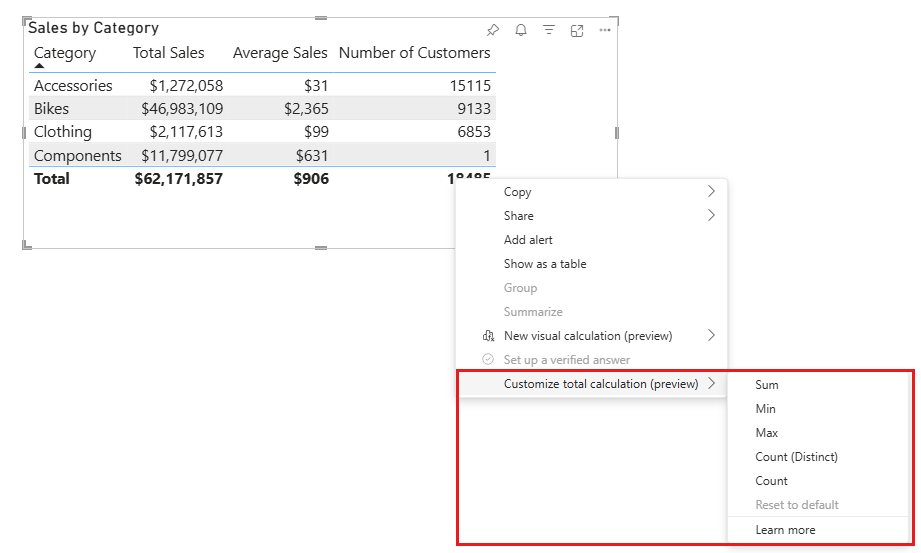
Task: Open the More options ellipsis
Action: pyautogui.click(x=605, y=31)
